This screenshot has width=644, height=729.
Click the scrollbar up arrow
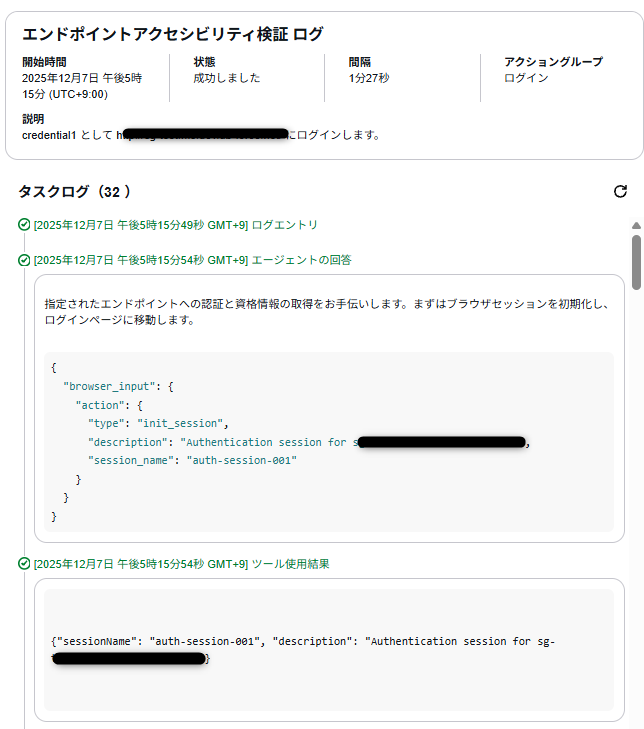click(x=636, y=226)
